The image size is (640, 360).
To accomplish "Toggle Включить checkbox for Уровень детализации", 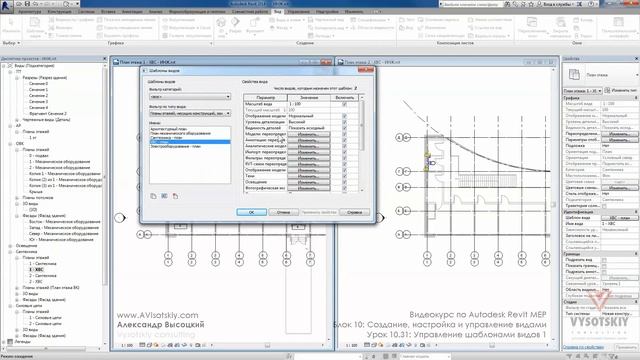I will [344, 122].
